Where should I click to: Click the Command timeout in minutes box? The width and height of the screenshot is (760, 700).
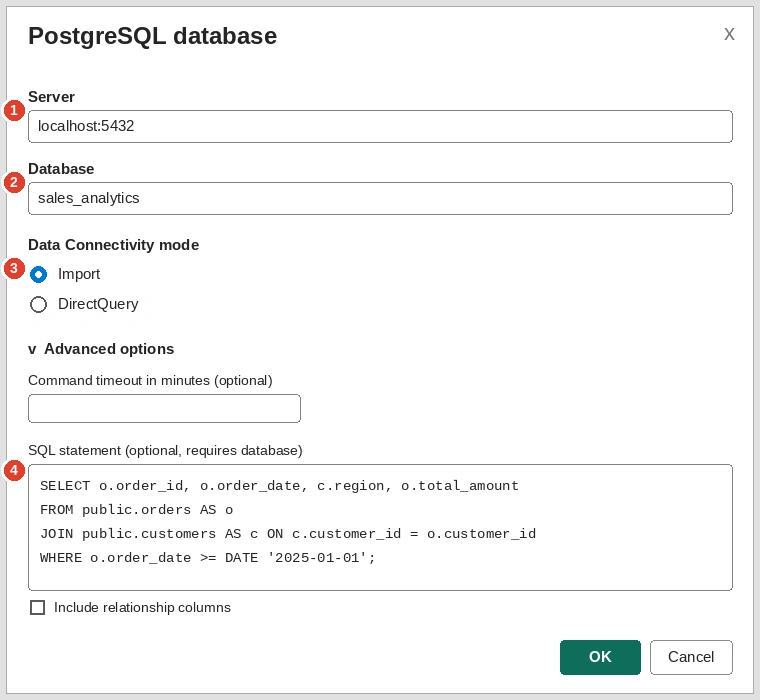pyautogui.click(x=164, y=408)
